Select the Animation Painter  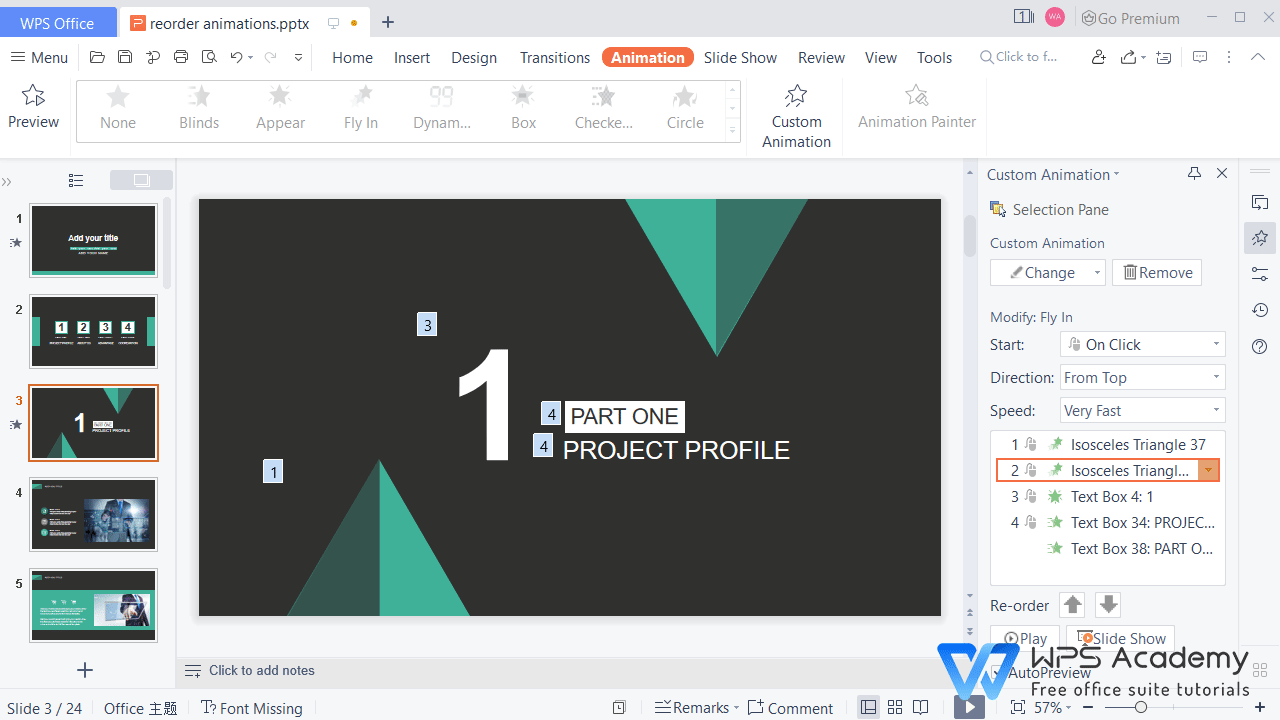(916, 110)
